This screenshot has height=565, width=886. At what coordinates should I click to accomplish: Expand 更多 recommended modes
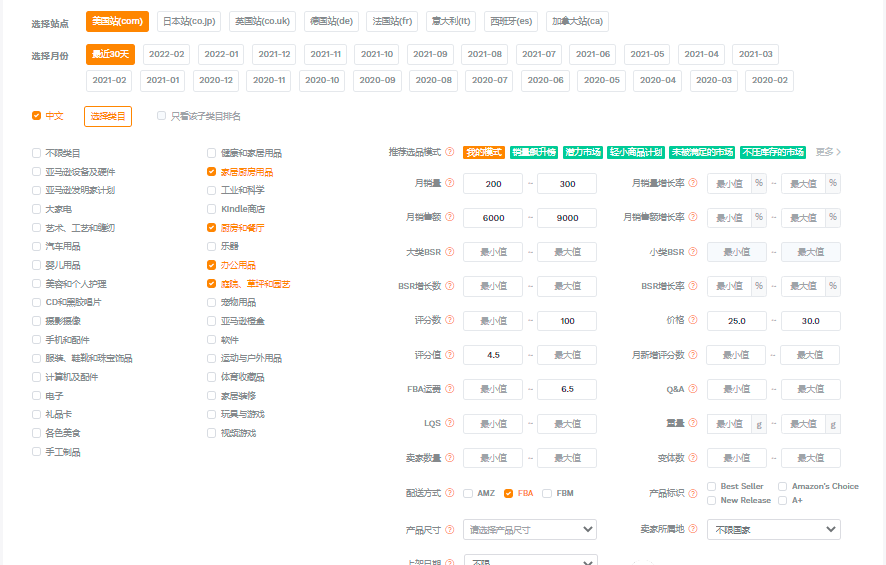[828, 152]
